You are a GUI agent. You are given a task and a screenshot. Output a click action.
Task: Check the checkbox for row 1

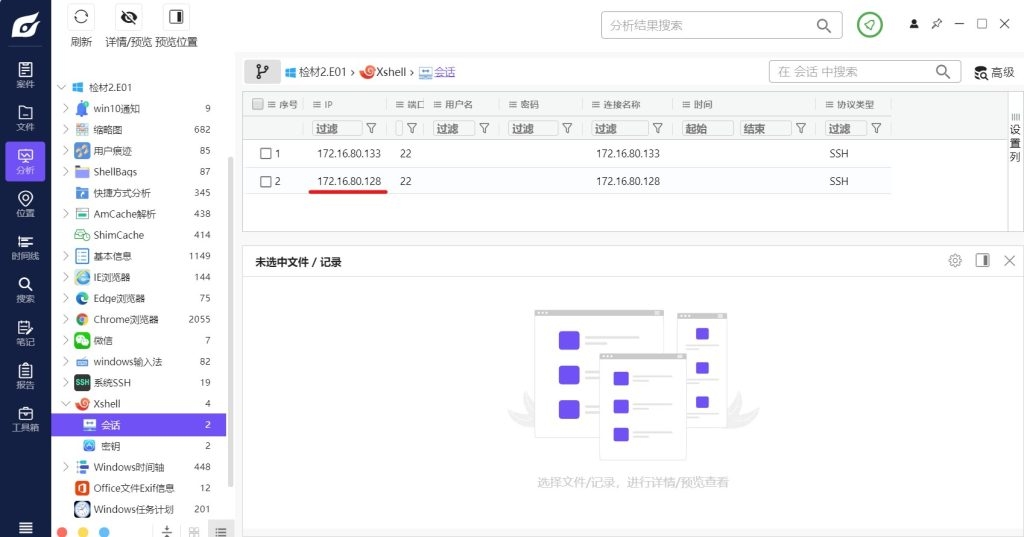[266, 154]
